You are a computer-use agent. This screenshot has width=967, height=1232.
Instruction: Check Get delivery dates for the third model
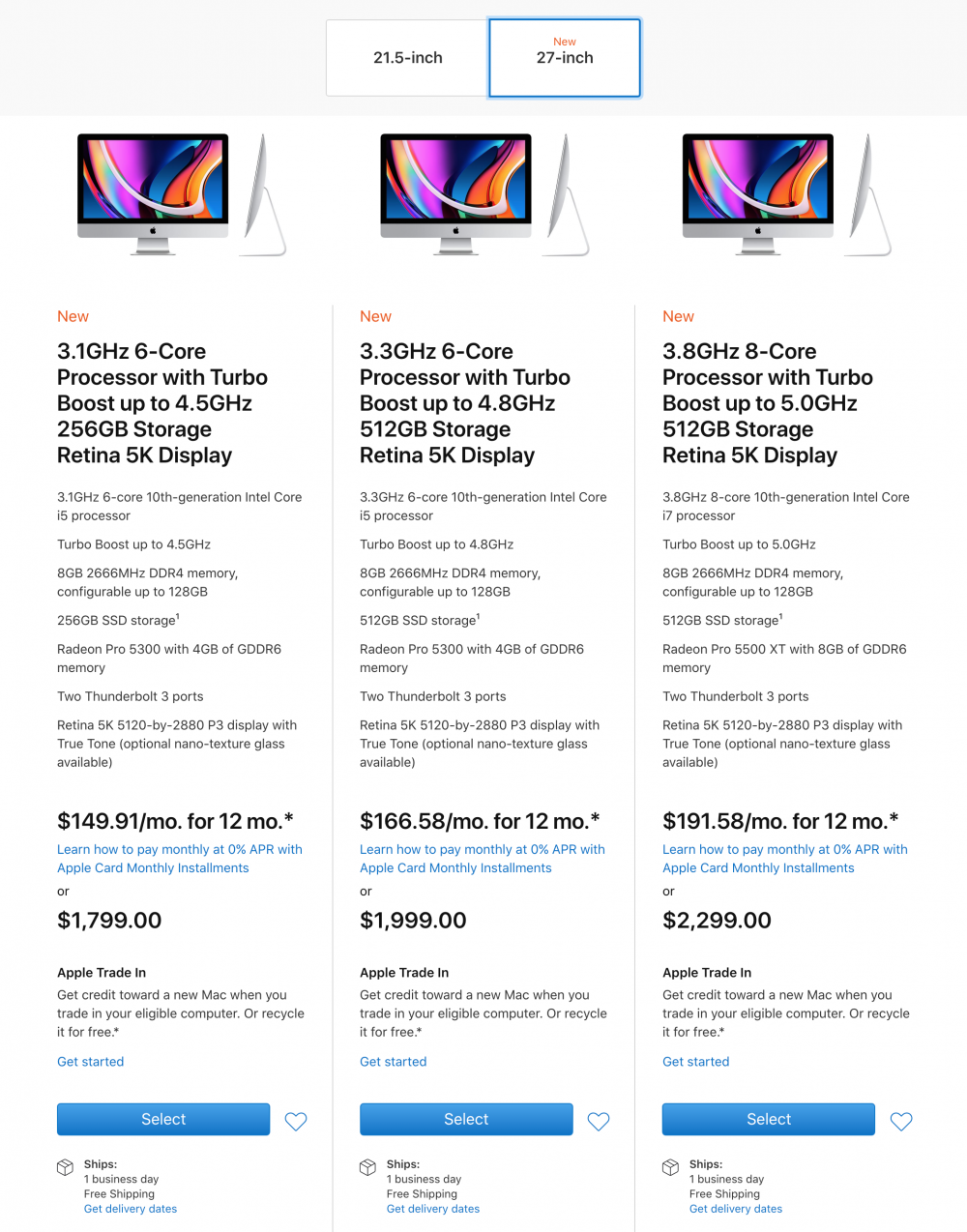pyautogui.click(x=735, y=1208)
